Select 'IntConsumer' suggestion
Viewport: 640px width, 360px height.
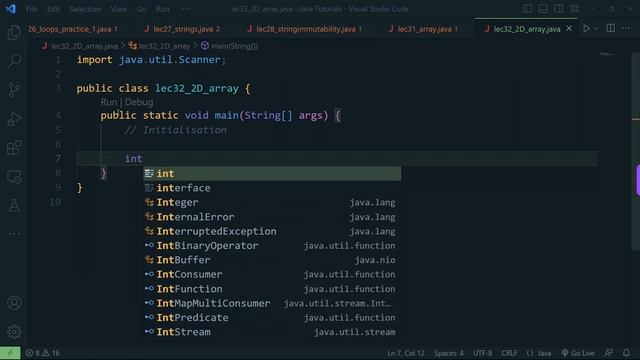pyautogui.click(x=272, y=274)
